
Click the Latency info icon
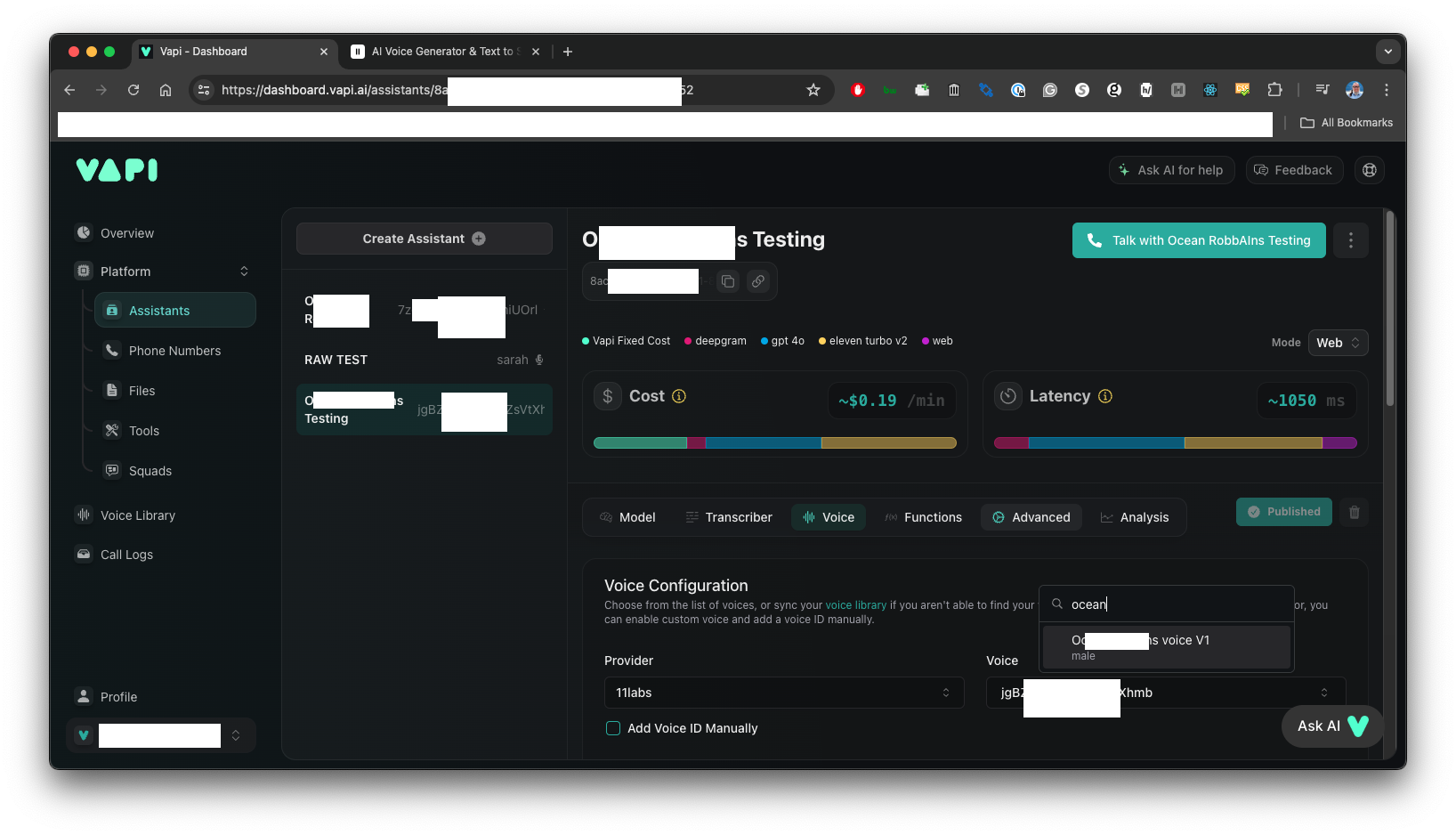point(1105,396)
